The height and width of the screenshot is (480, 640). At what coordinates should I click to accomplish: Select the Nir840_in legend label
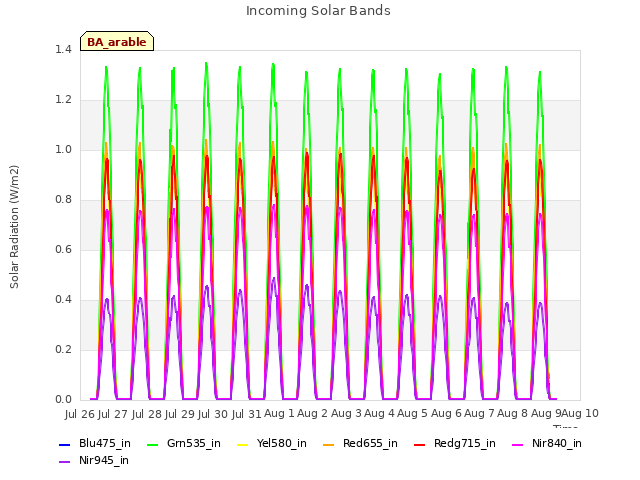point(557,443)
